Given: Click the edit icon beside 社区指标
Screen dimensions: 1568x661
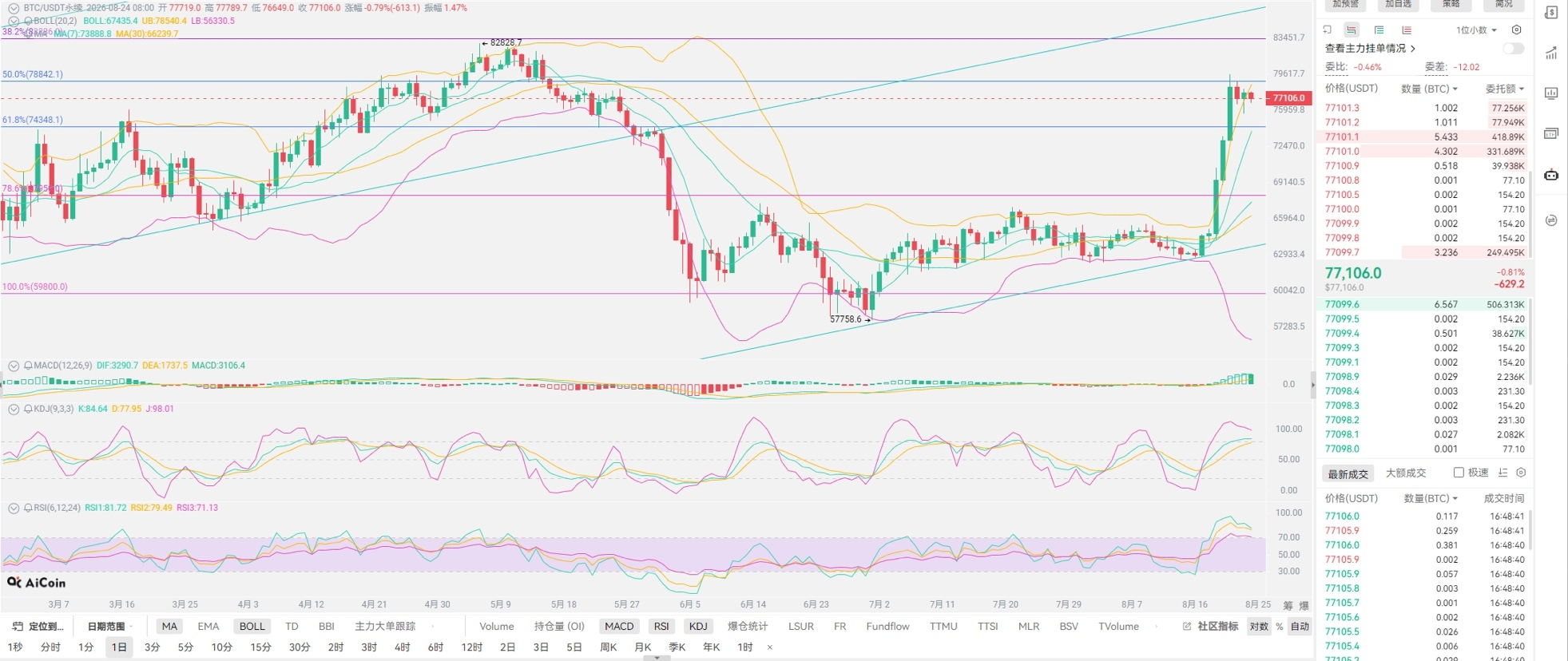Looking at the screenshot, I should 1187,627.
